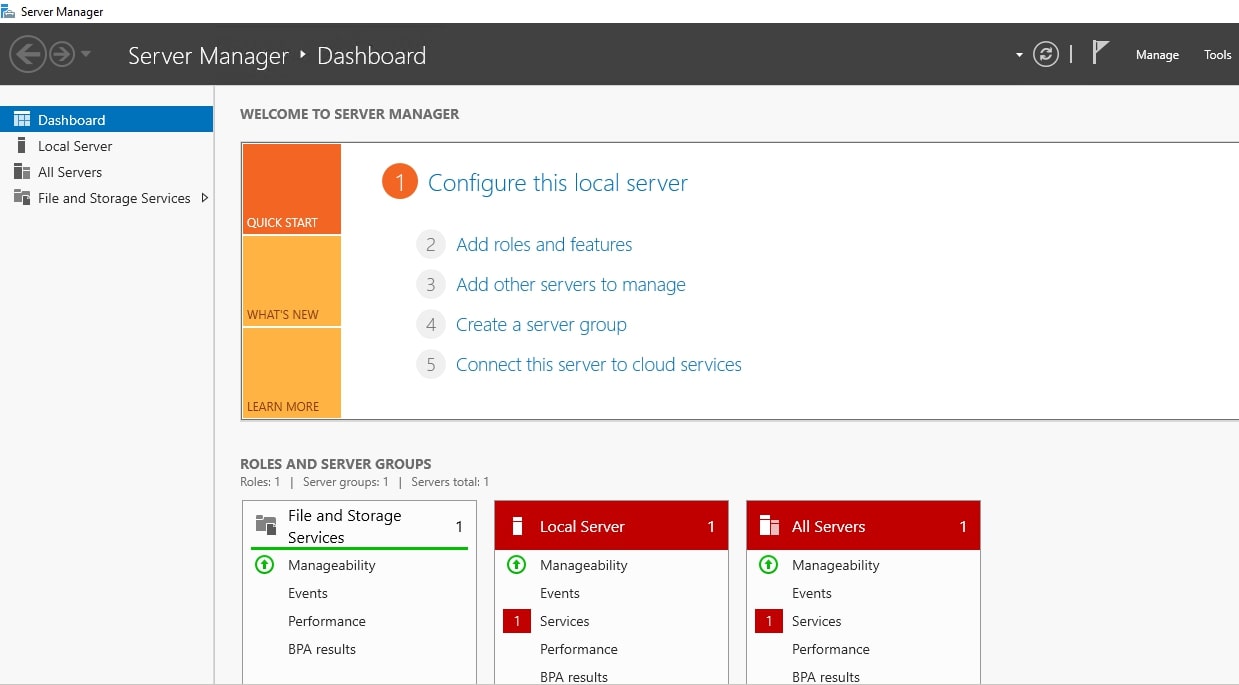Click the step 5 number circle
Image resolution: width=1239 pixels, height=685 pixels.
pos(430,364)
